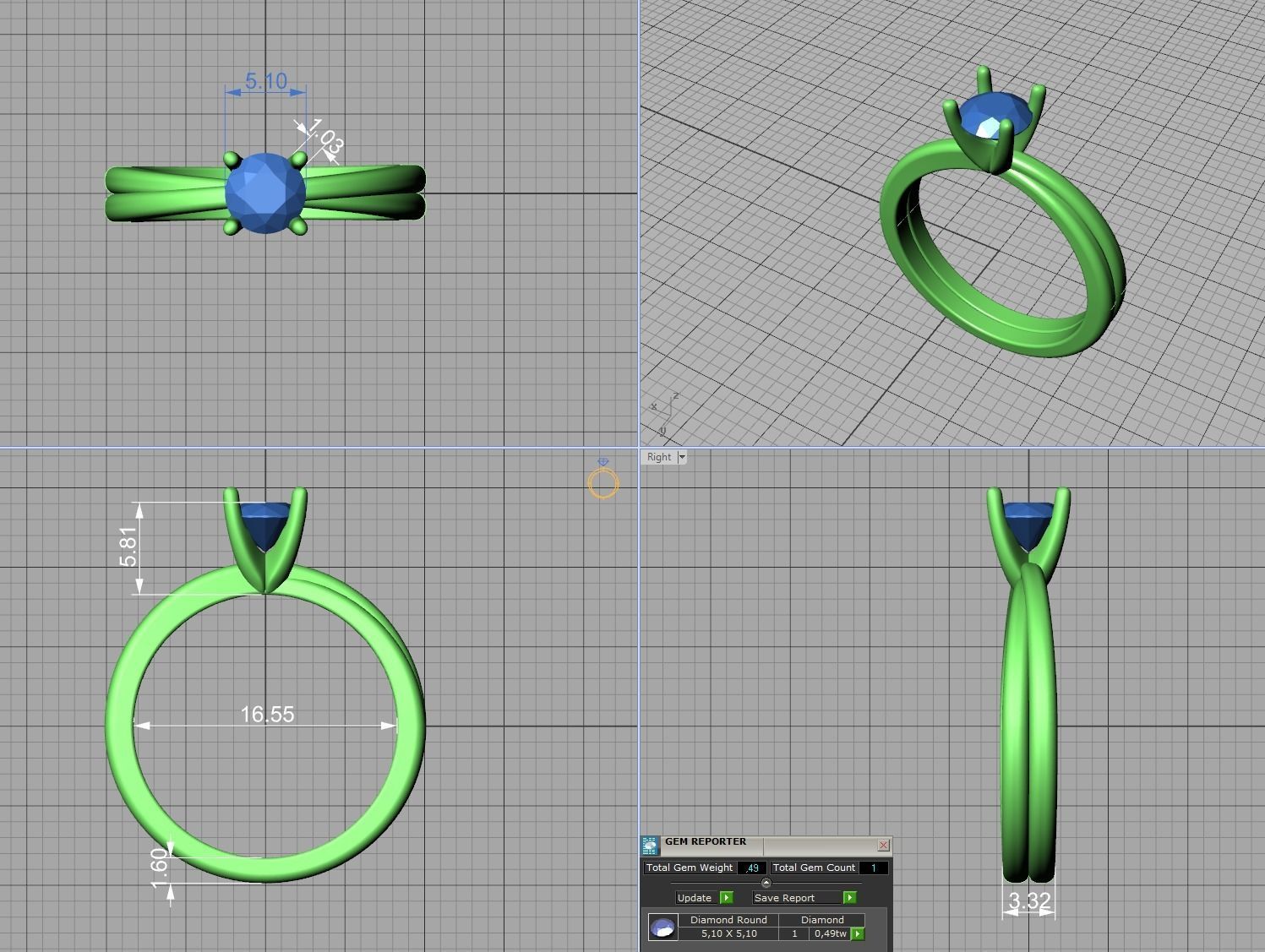Click the Save Report green arrow button
This screenshot has width=1265, height=952.
coord(849,897)
